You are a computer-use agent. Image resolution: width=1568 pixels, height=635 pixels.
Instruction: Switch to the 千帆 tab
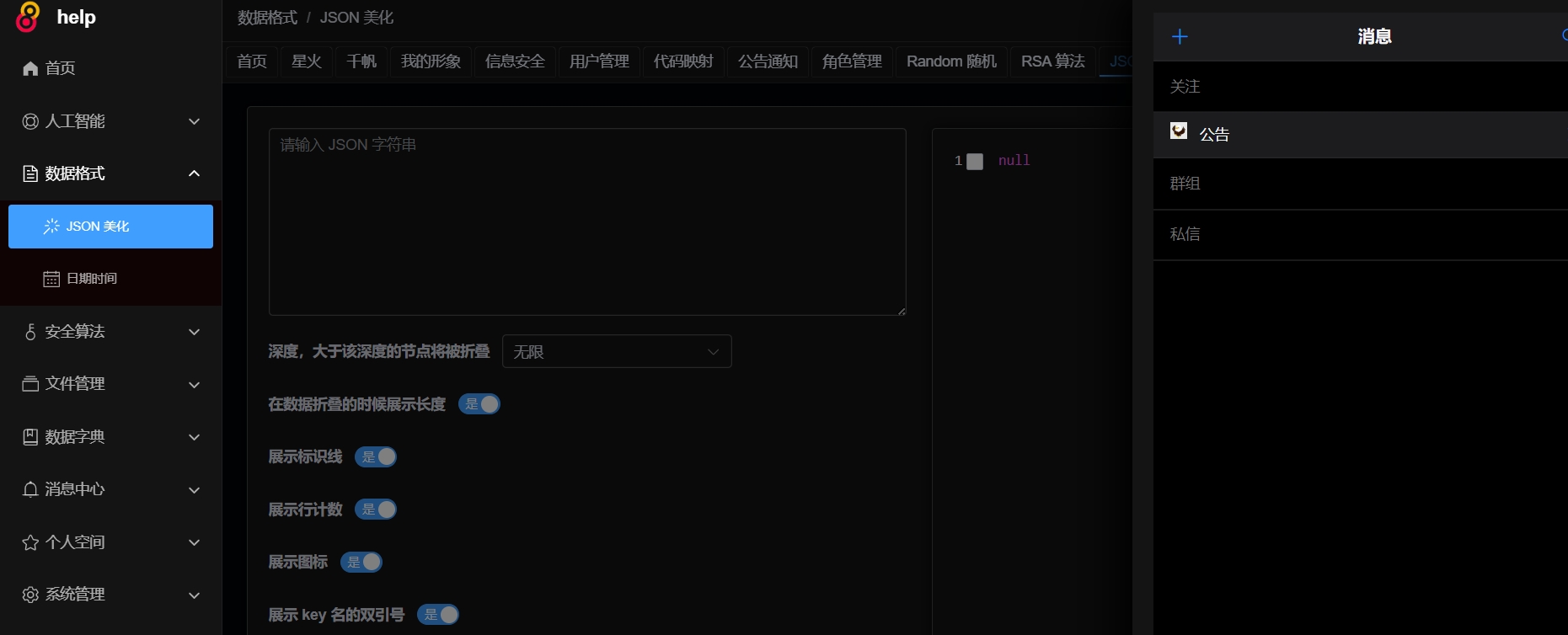pos(361,61)
